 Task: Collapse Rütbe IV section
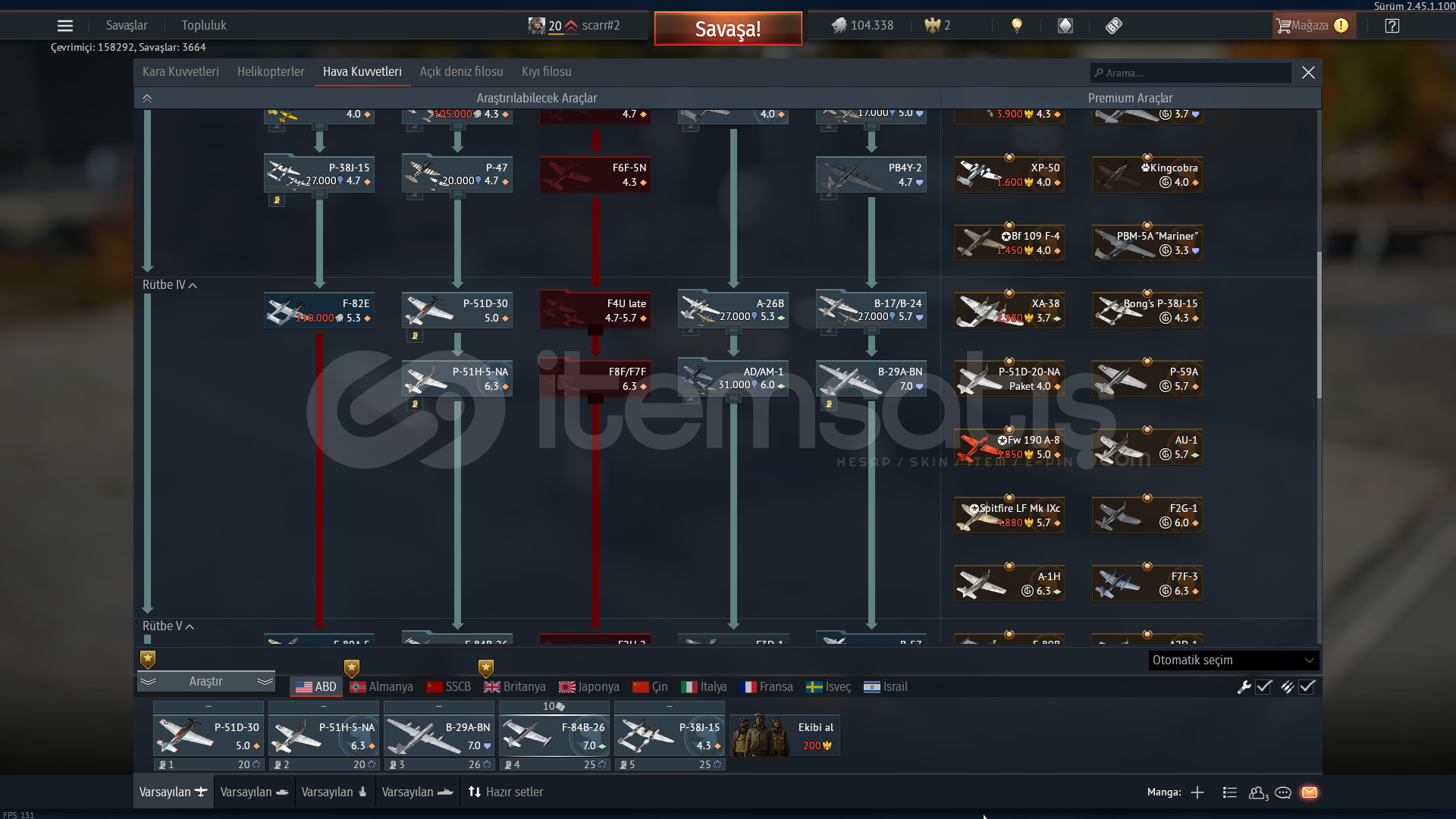170,285
